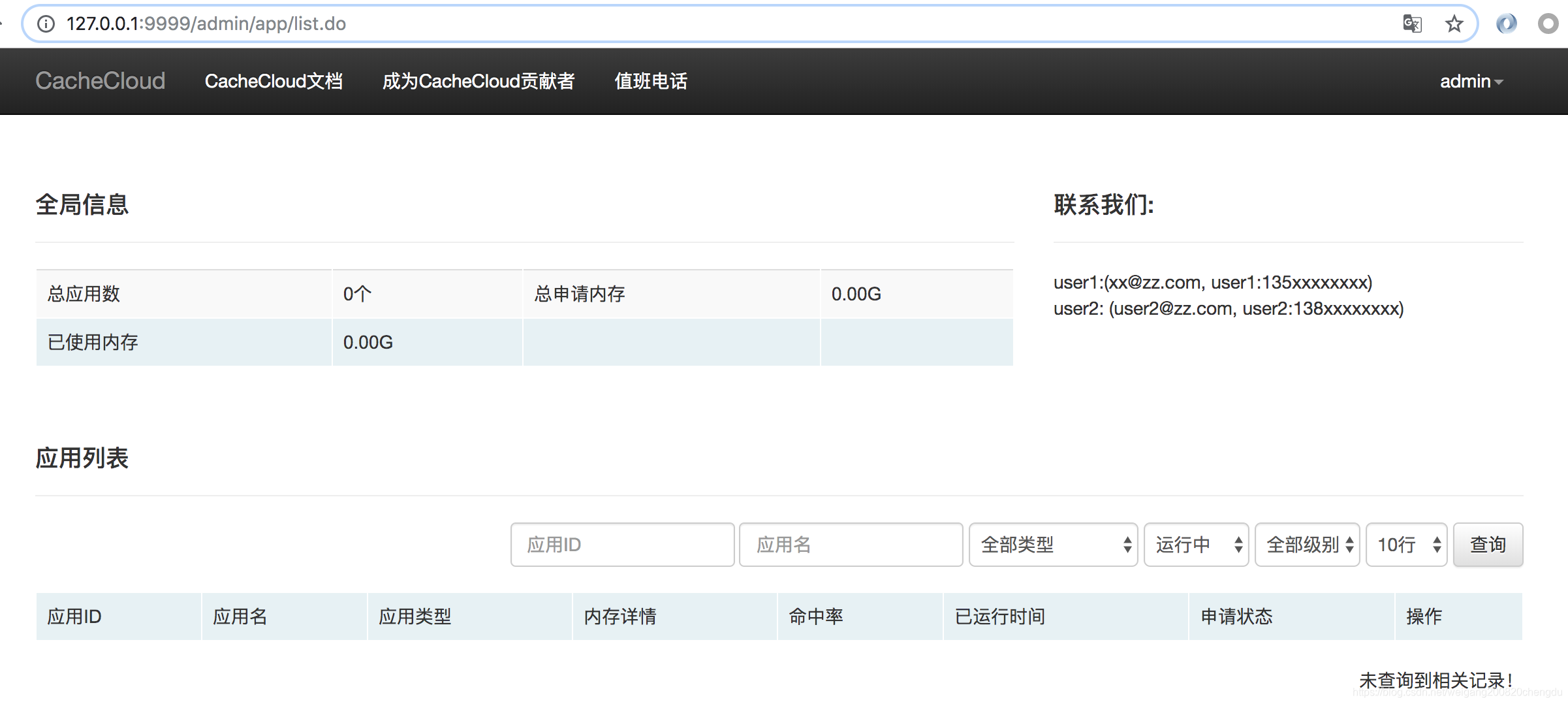The image size is (1568, 704).
Task: Click the 内存详情 column header
Action: 675,616
